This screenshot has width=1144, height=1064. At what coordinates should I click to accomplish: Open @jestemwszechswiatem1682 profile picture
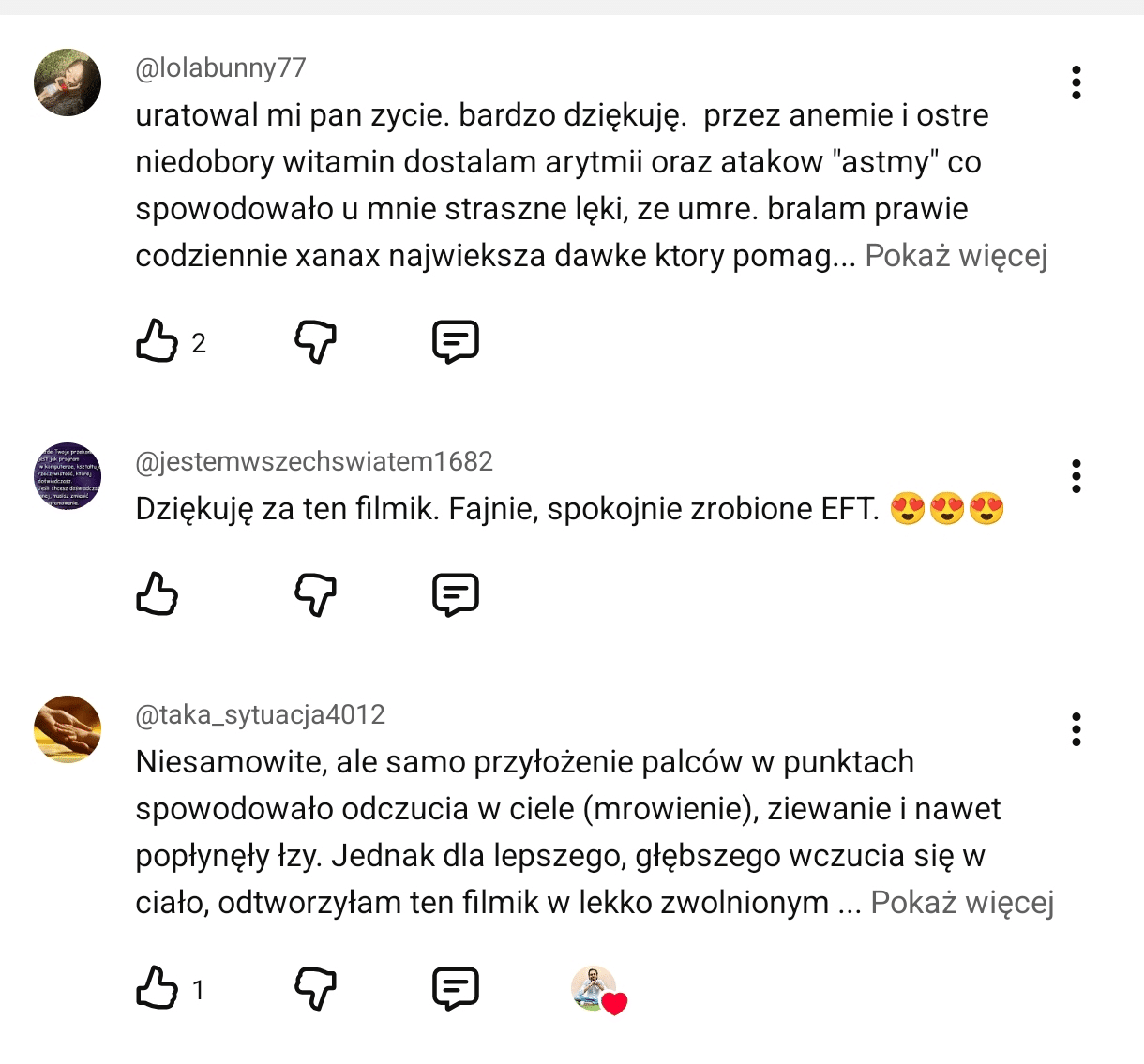pos(68,476)
